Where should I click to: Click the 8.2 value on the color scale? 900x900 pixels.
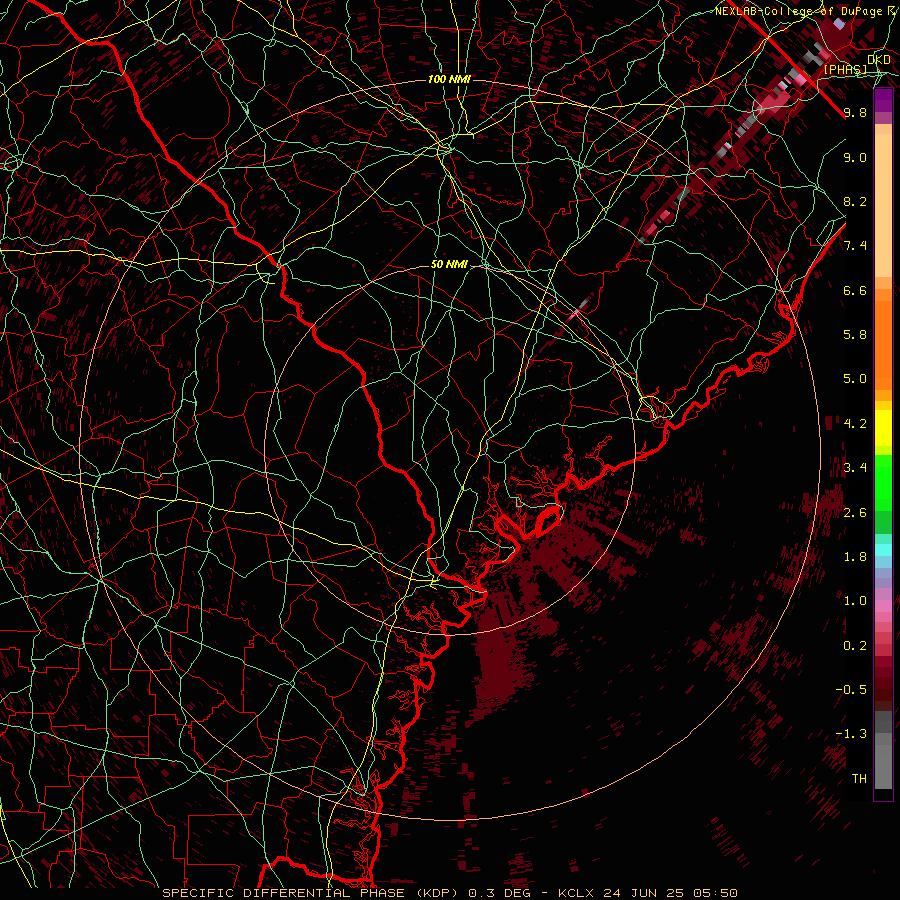[855, 201]
